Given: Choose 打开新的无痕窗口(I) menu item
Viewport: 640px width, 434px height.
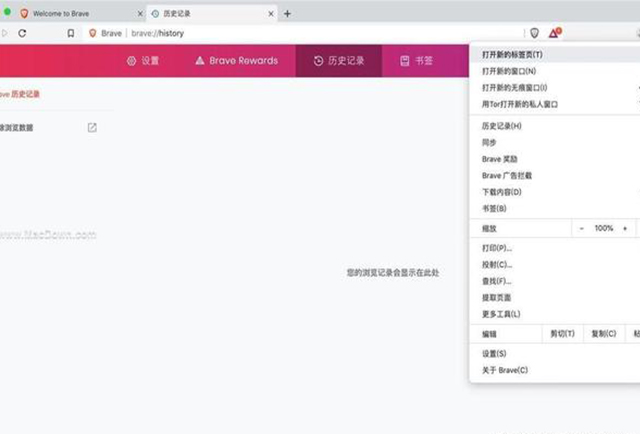Looking at the screenshot, I should tap(555, 87).
